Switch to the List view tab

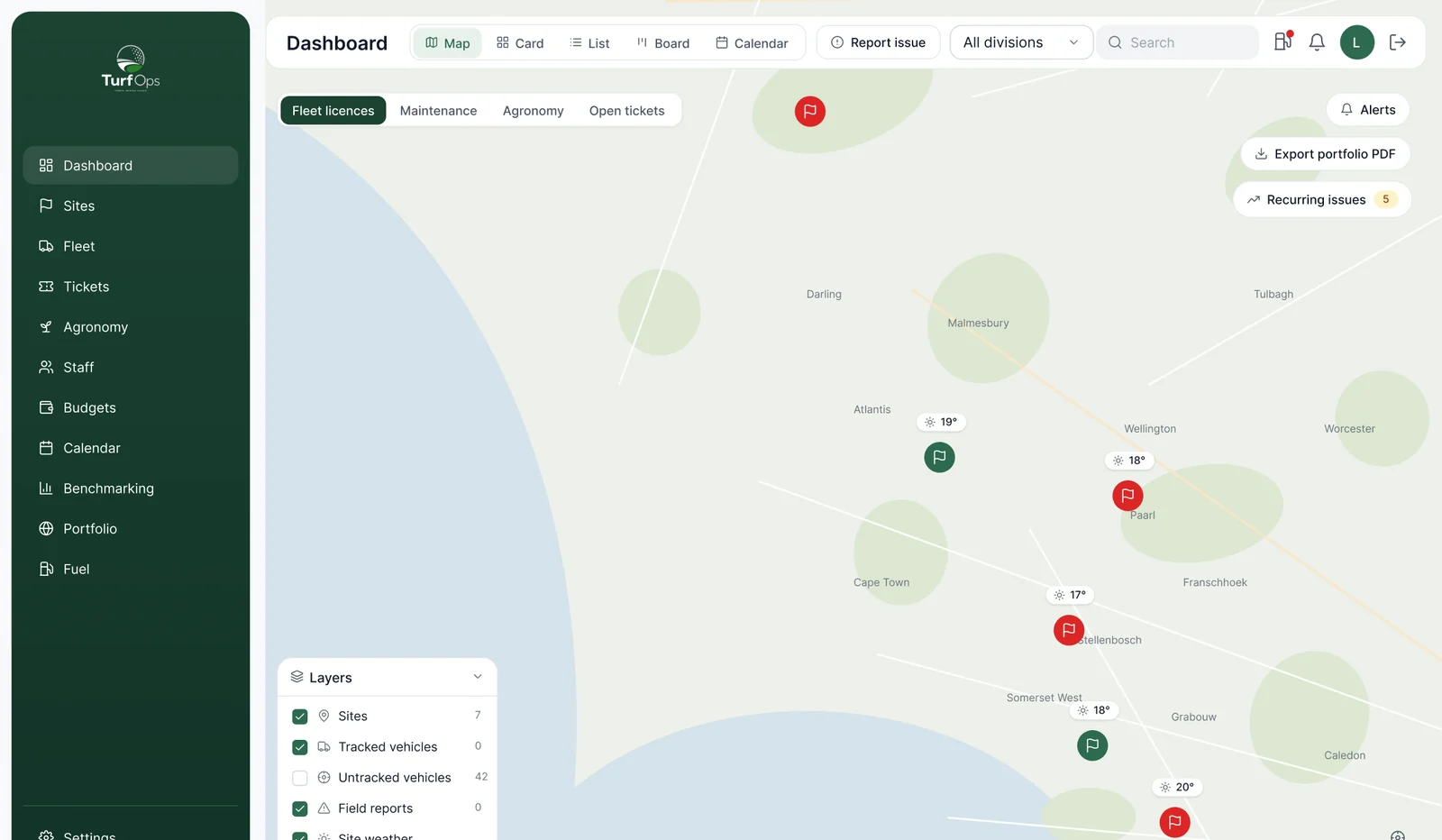[590, 43]
